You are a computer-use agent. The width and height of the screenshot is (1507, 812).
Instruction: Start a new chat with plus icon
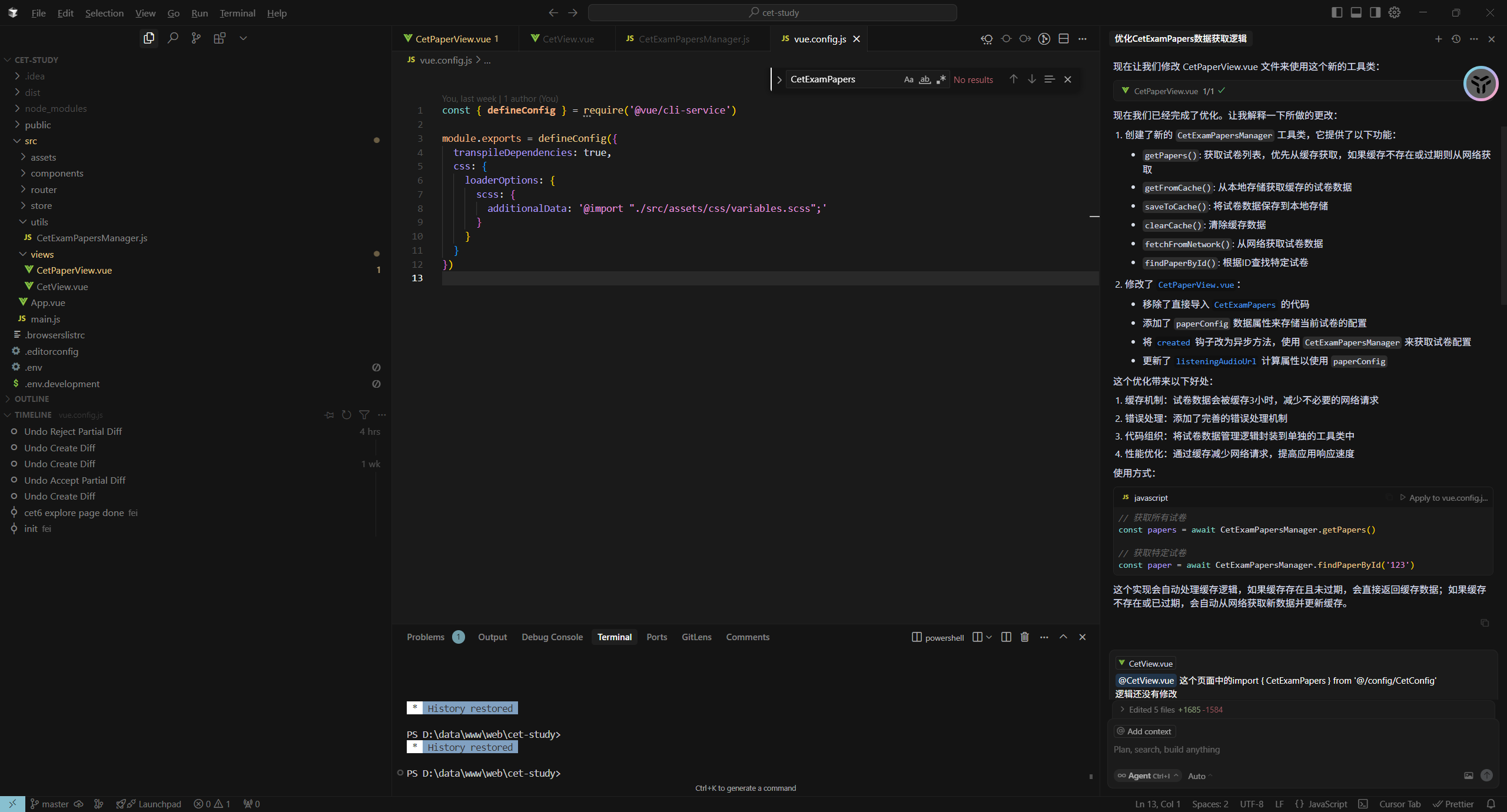coord(1438,39)
